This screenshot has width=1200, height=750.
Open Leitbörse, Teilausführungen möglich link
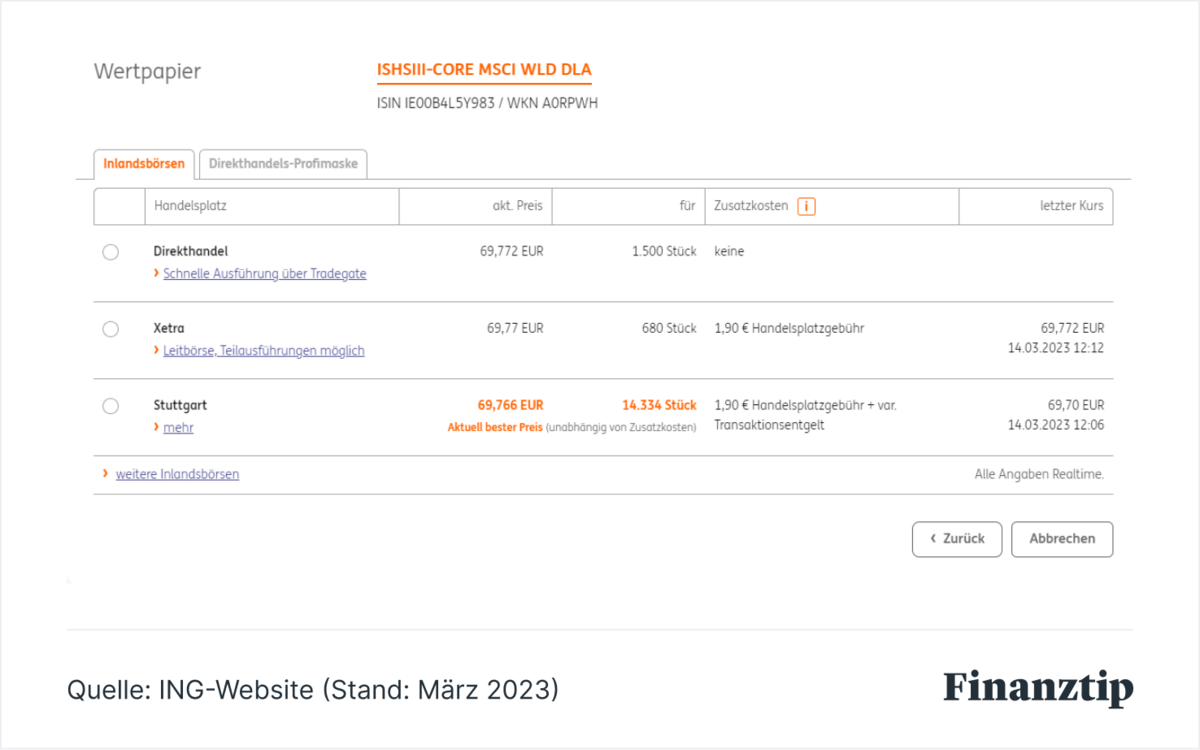click(264, 351)
